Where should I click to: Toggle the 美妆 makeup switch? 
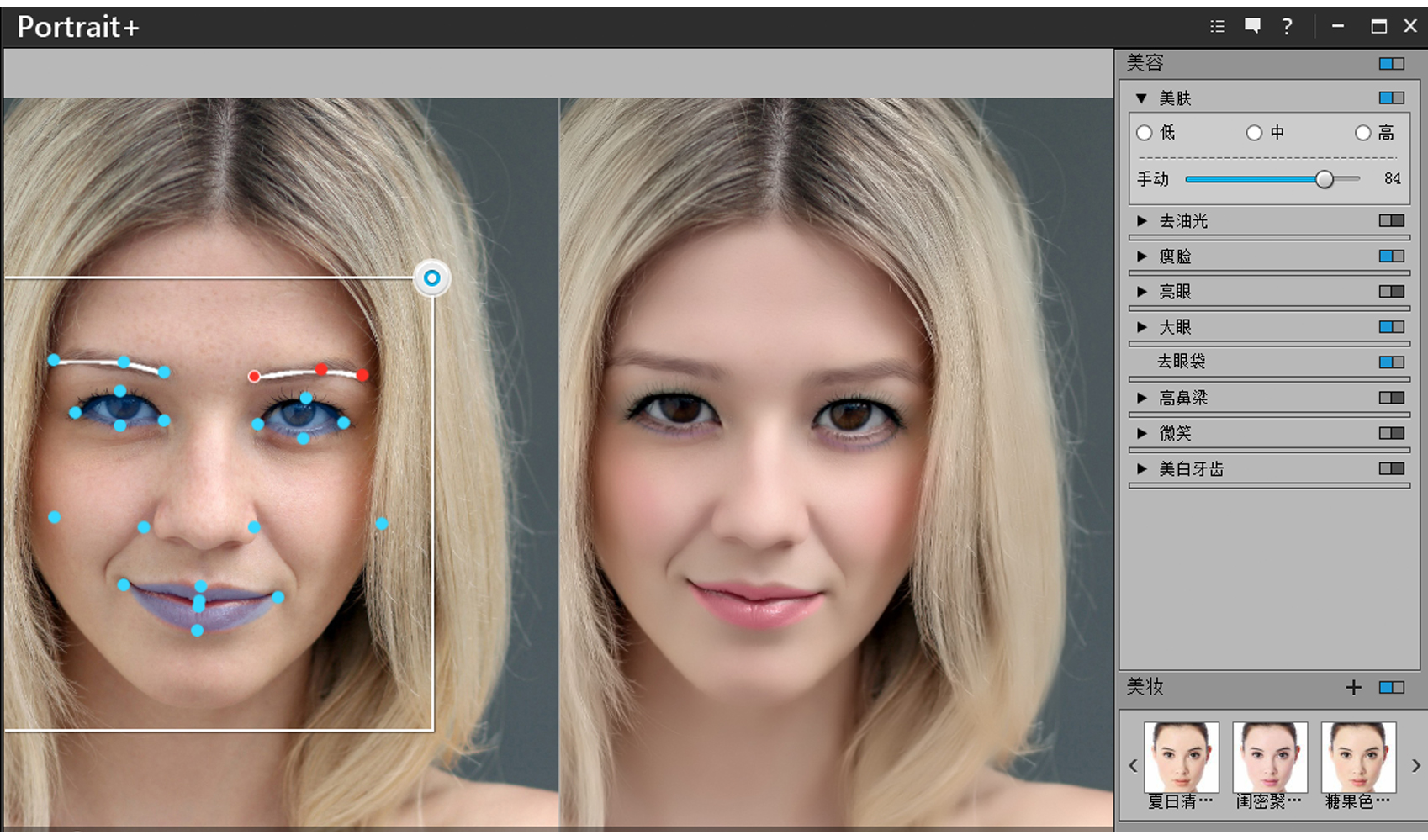click(x=1392, y=688)
